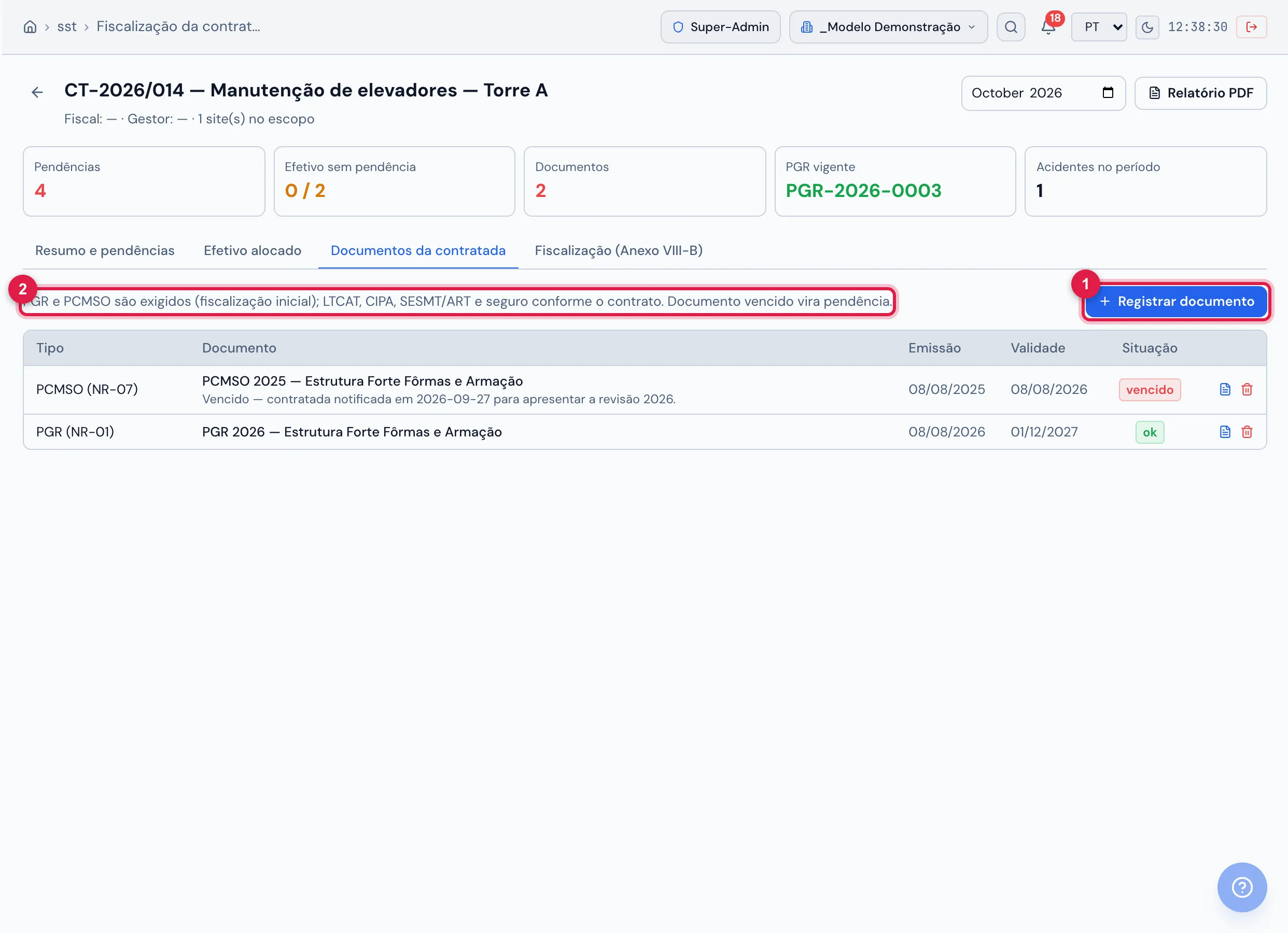Click the red logout icon
Viewport: 1288px width, 933px height.
1251,26
